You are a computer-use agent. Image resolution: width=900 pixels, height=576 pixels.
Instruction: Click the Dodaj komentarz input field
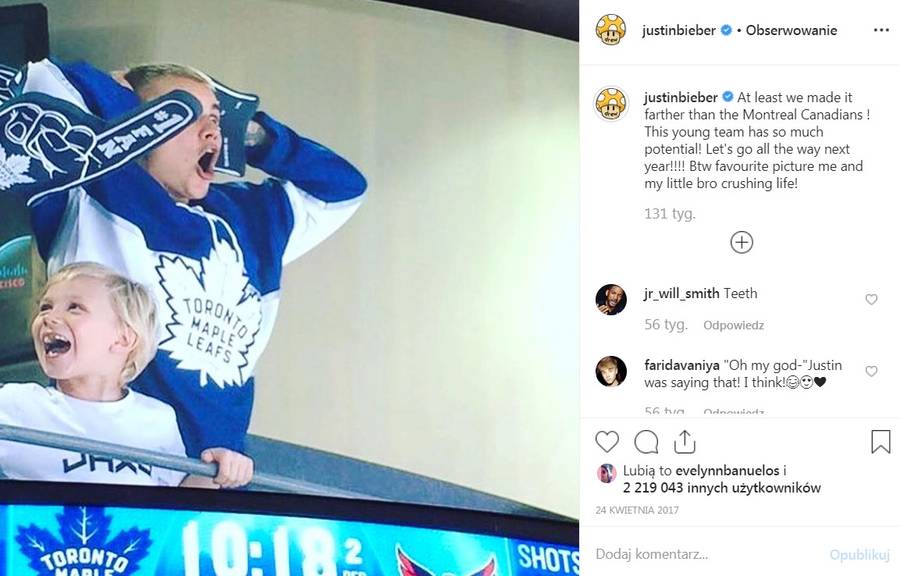[x=700, y=553]
